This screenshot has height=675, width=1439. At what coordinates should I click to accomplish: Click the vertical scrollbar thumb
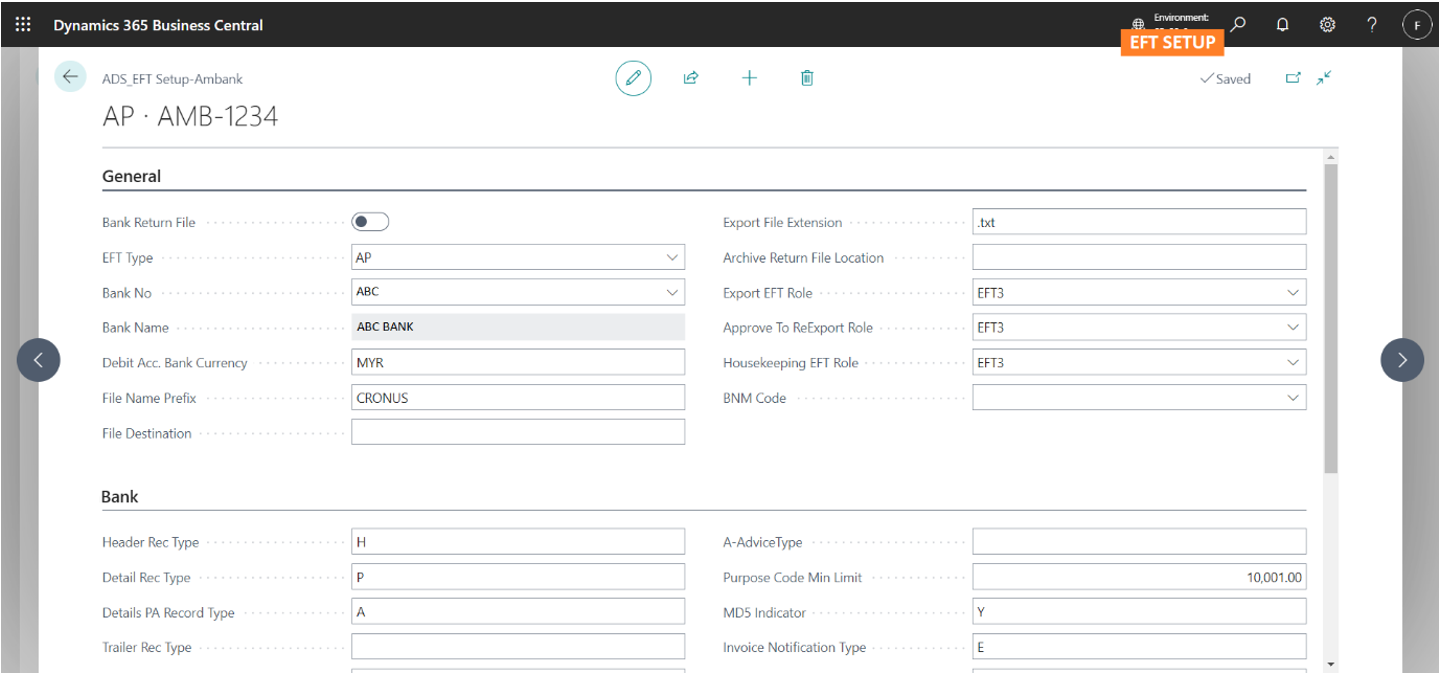(1330, 318)
